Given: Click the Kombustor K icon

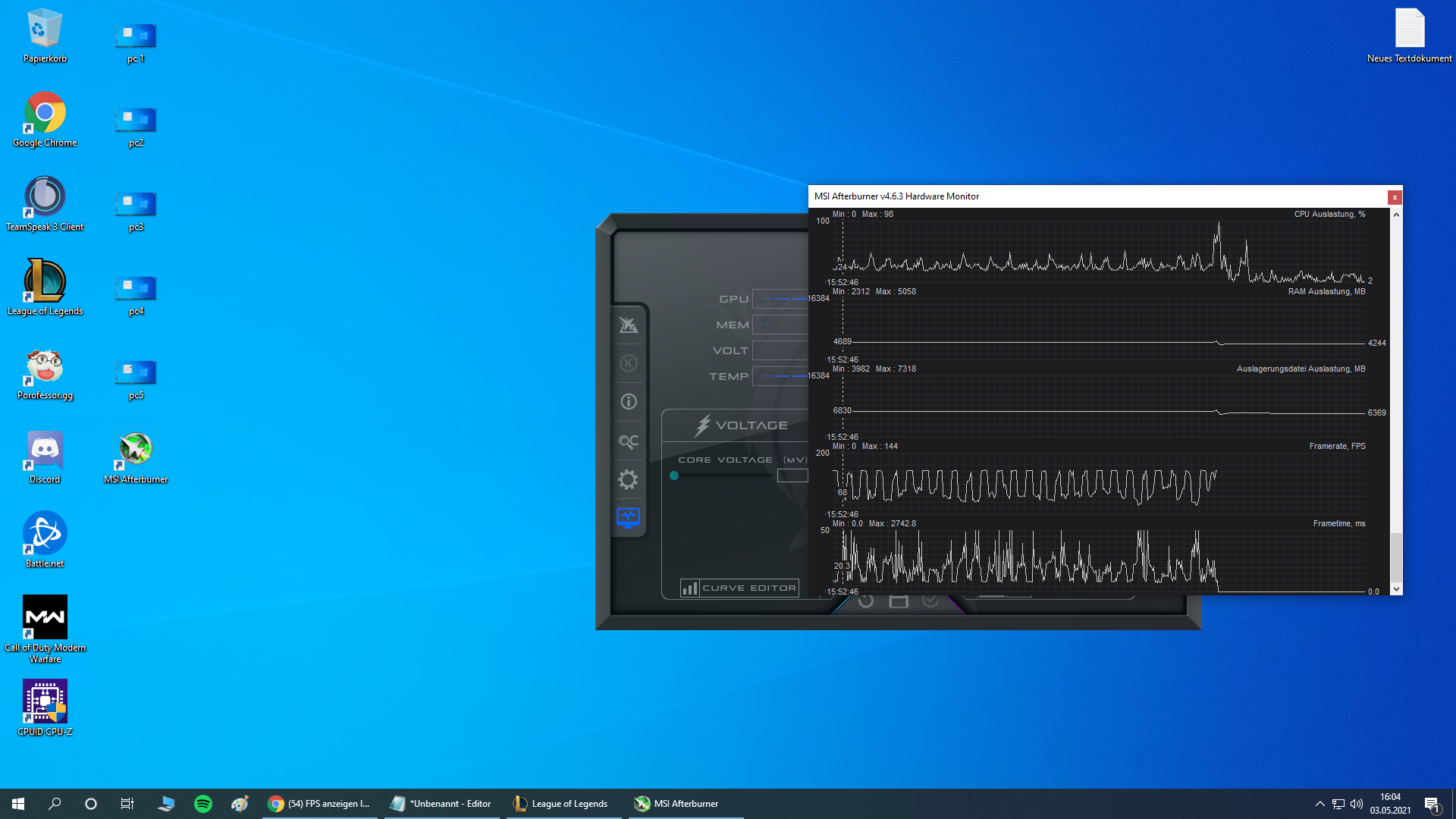Looking at the screenshot, I should click(x=628, y=363).
